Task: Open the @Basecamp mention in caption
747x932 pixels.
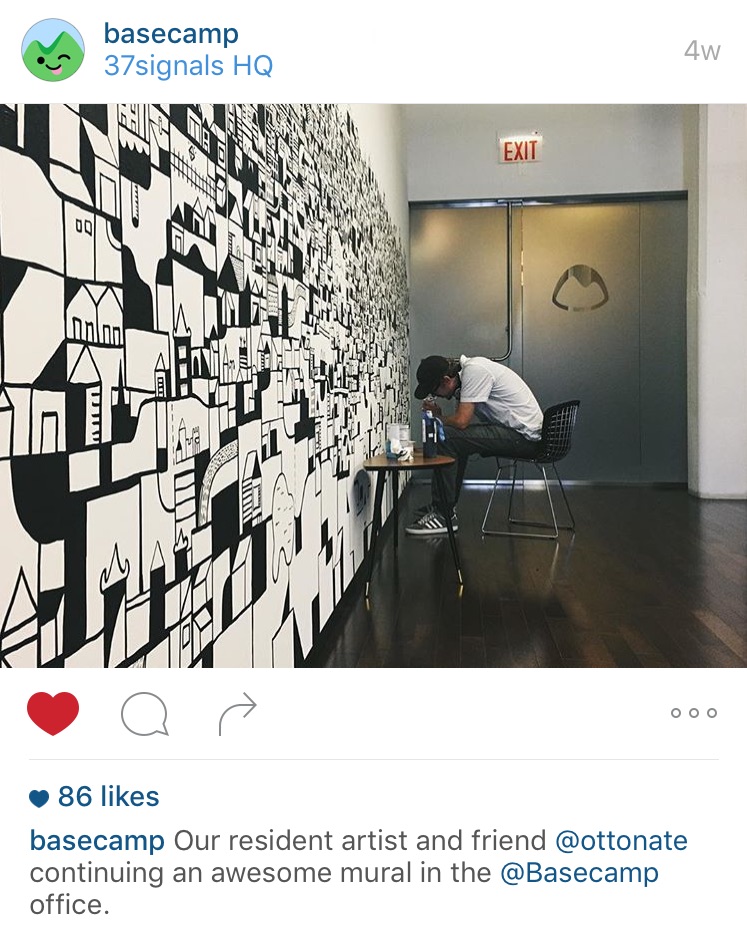Action: click(x=579, y=874)
